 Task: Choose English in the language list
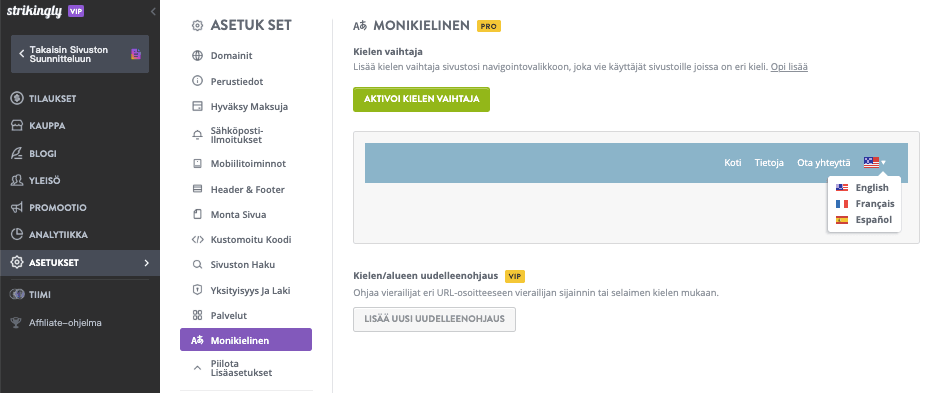coord(864,188)
